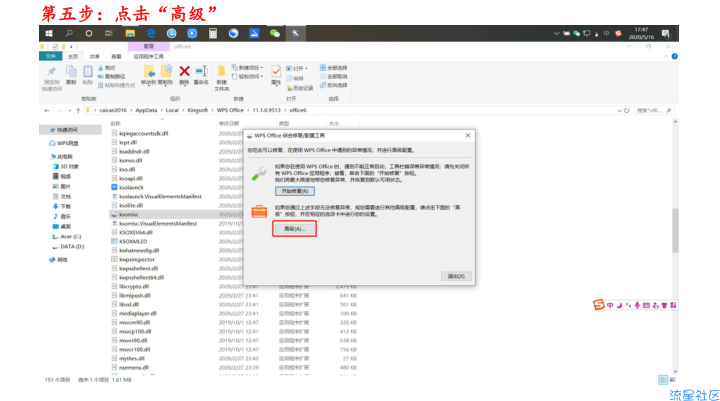Open the Quick Access Toolbar customize dropdown
720x401 pixels.
[71, 47]
